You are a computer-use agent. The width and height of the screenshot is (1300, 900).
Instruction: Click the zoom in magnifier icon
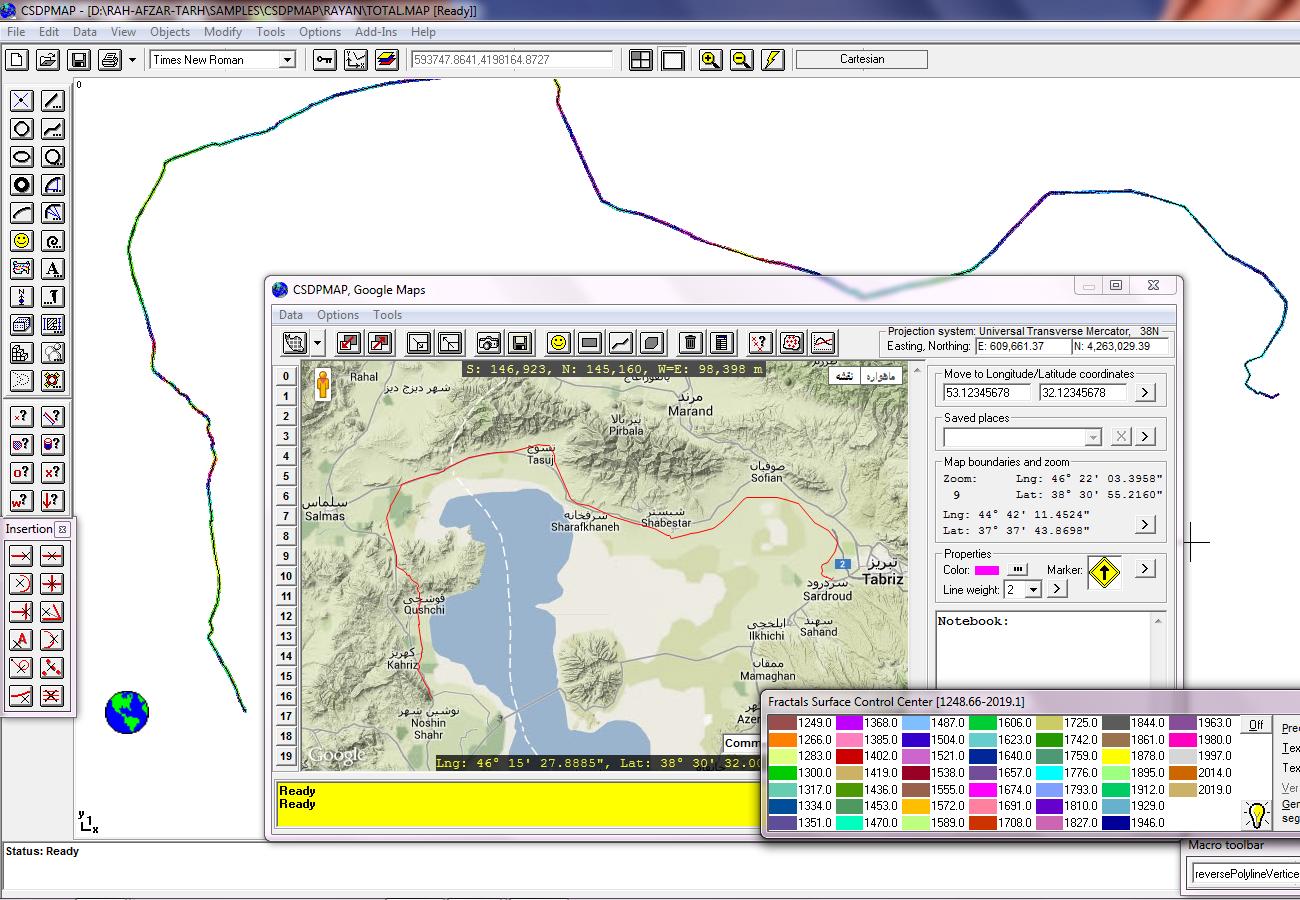click(x=710, y=60)
